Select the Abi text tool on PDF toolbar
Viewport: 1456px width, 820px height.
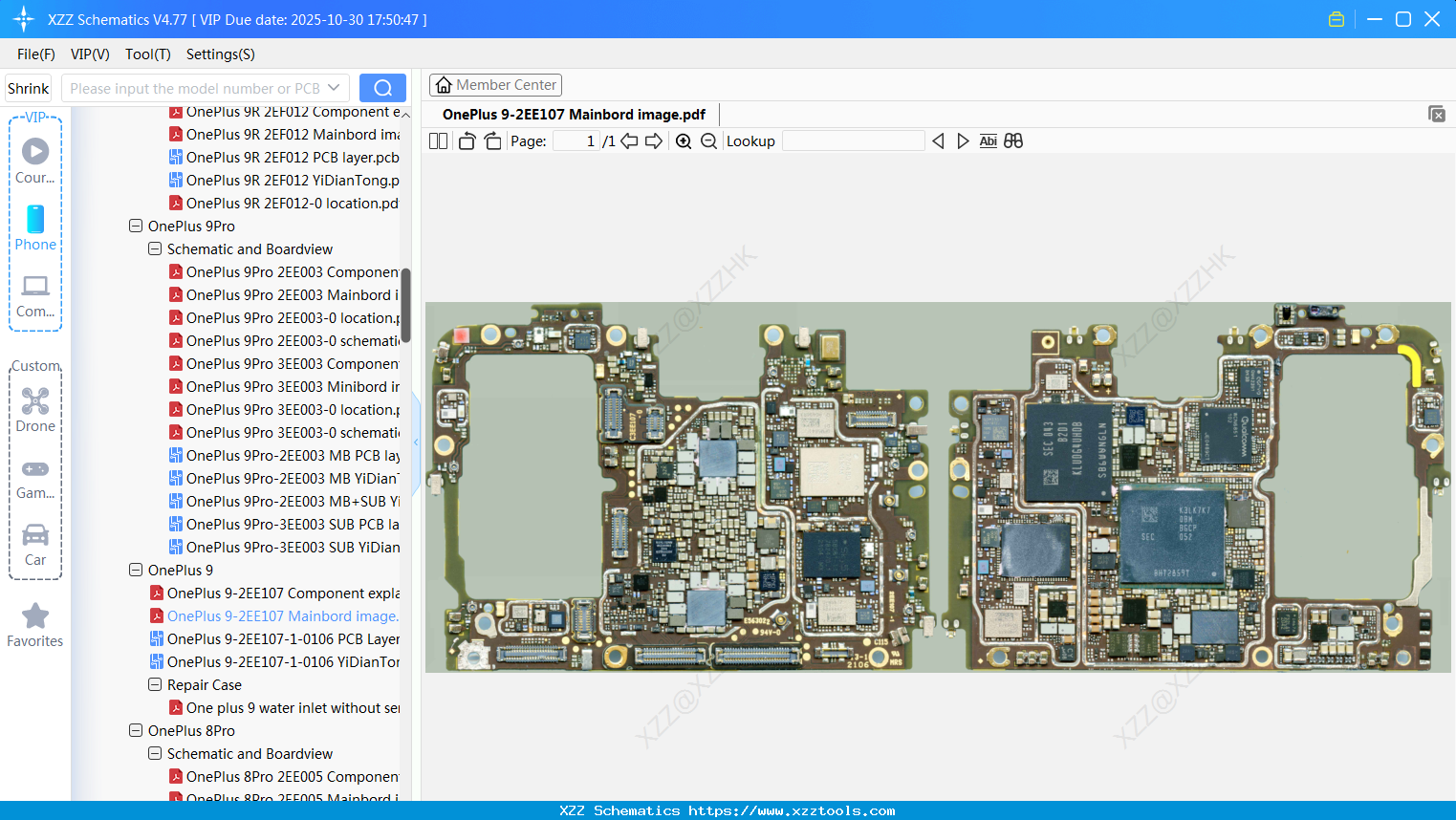(x=988, y=140)
